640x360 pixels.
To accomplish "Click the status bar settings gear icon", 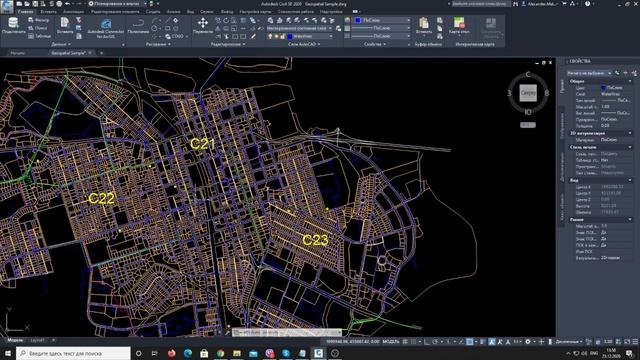I will (527, 341).
